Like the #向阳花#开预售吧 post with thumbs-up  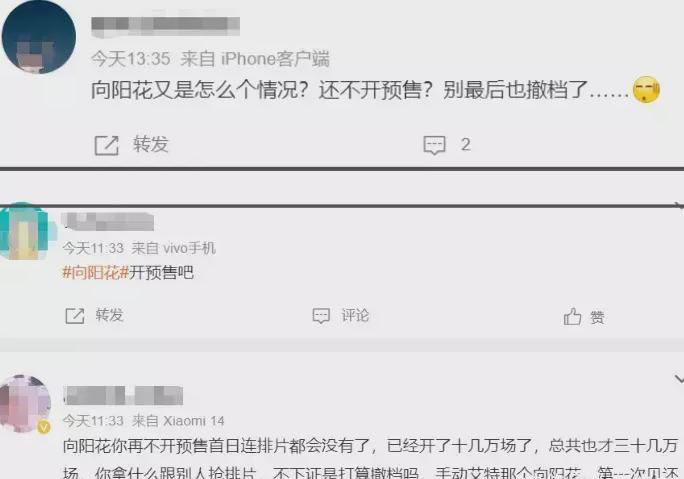pyautogui.click(x=572, y=316)
